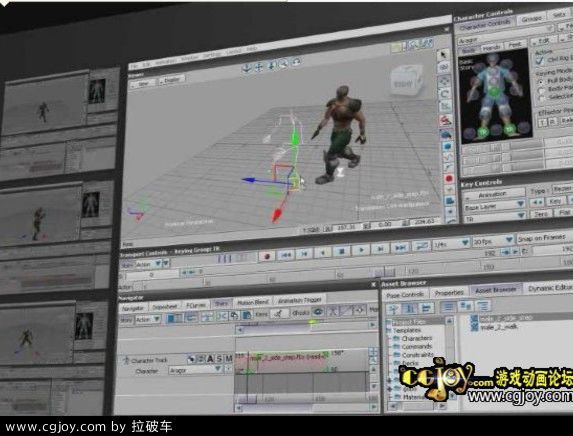573x436 pixels.
Task: Toggle the eye icon in Story toolbar
Action: pyautogui.click(x=318, y=312)
